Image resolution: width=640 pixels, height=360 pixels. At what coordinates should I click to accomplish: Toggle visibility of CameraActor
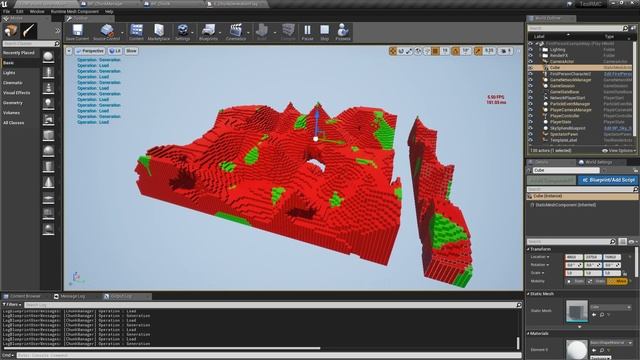pos(531,61)
